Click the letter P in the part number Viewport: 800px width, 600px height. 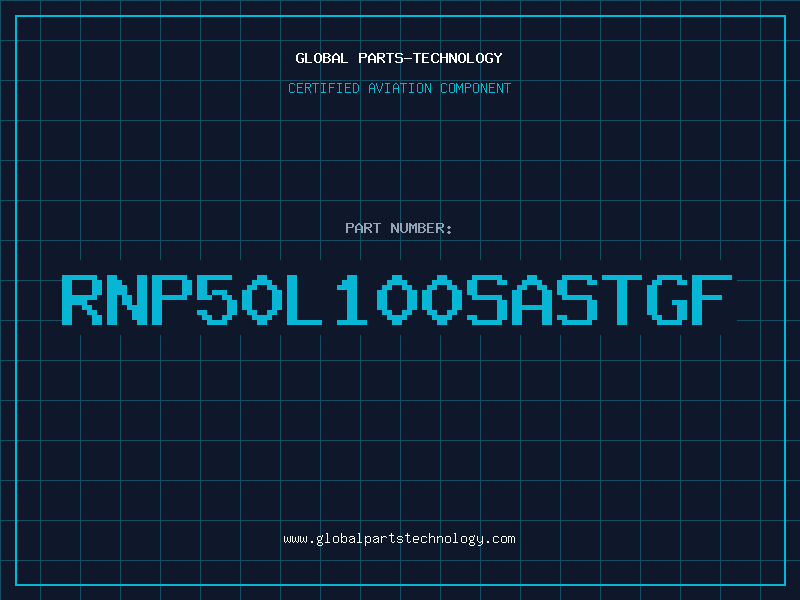[x=172, y=299]
